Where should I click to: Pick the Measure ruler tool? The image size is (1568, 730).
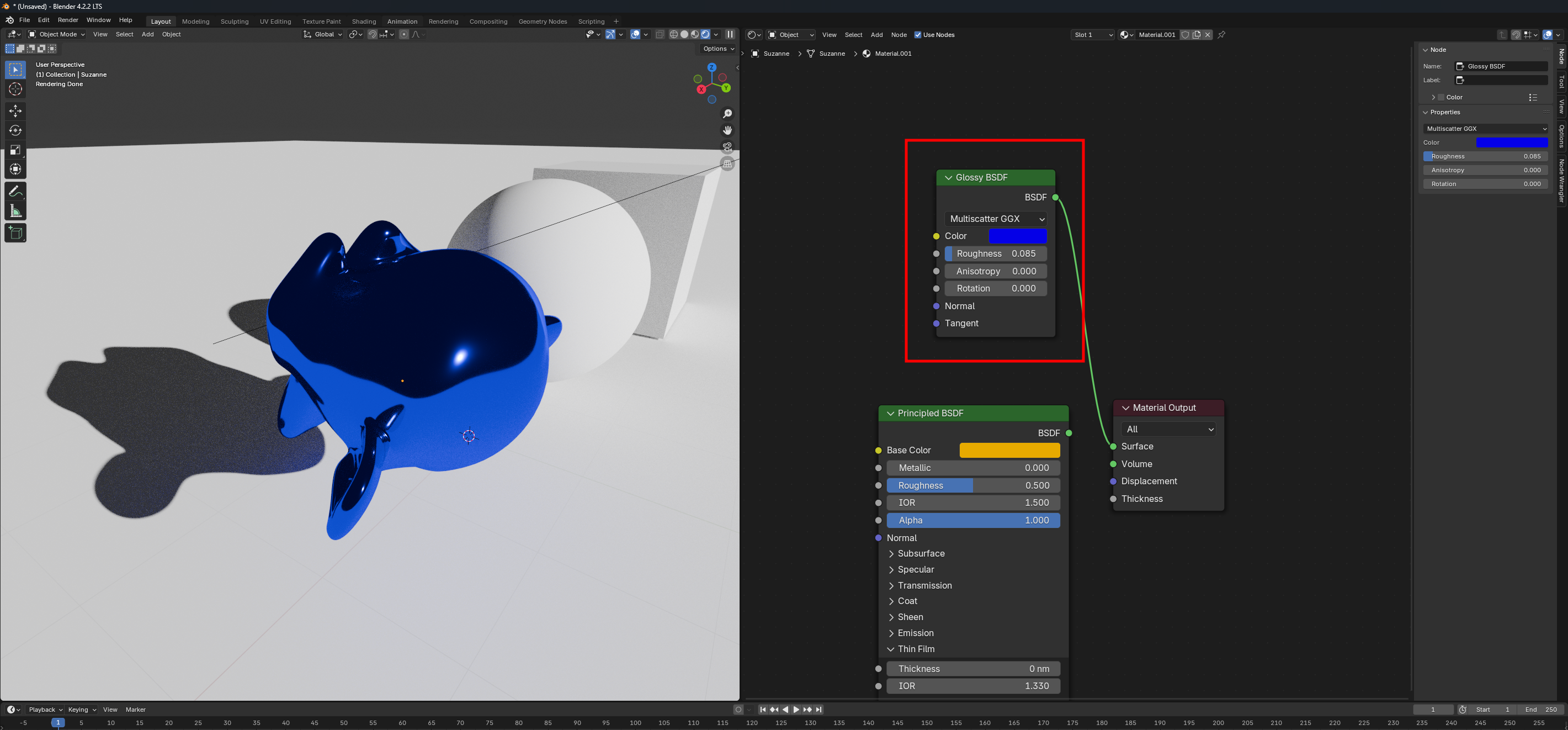(x=15, y=211)
